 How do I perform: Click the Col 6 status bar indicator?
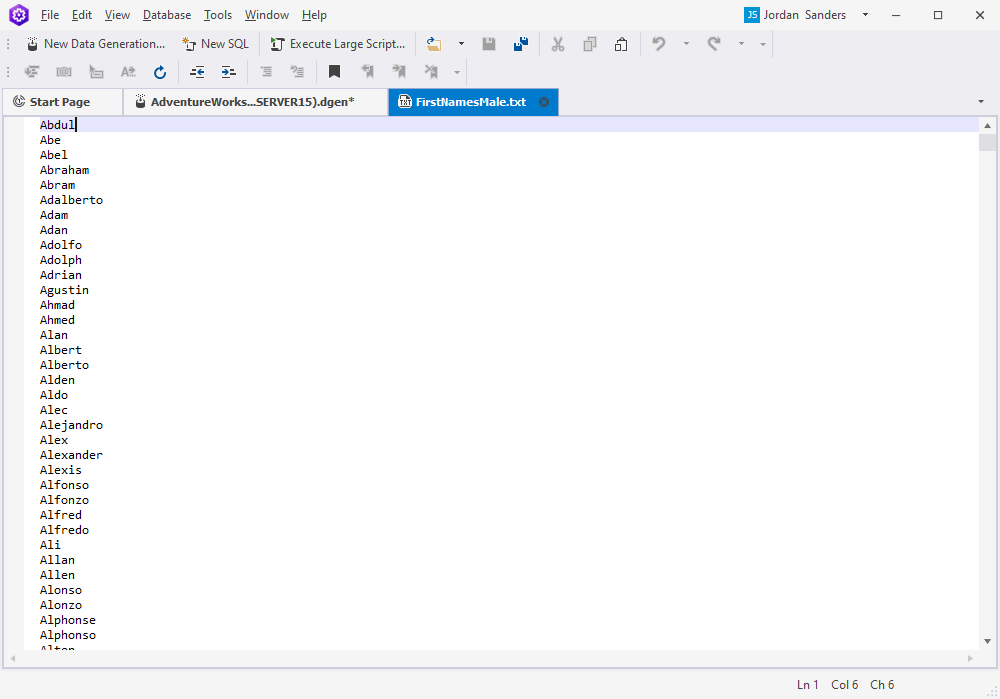coord(844,684)
